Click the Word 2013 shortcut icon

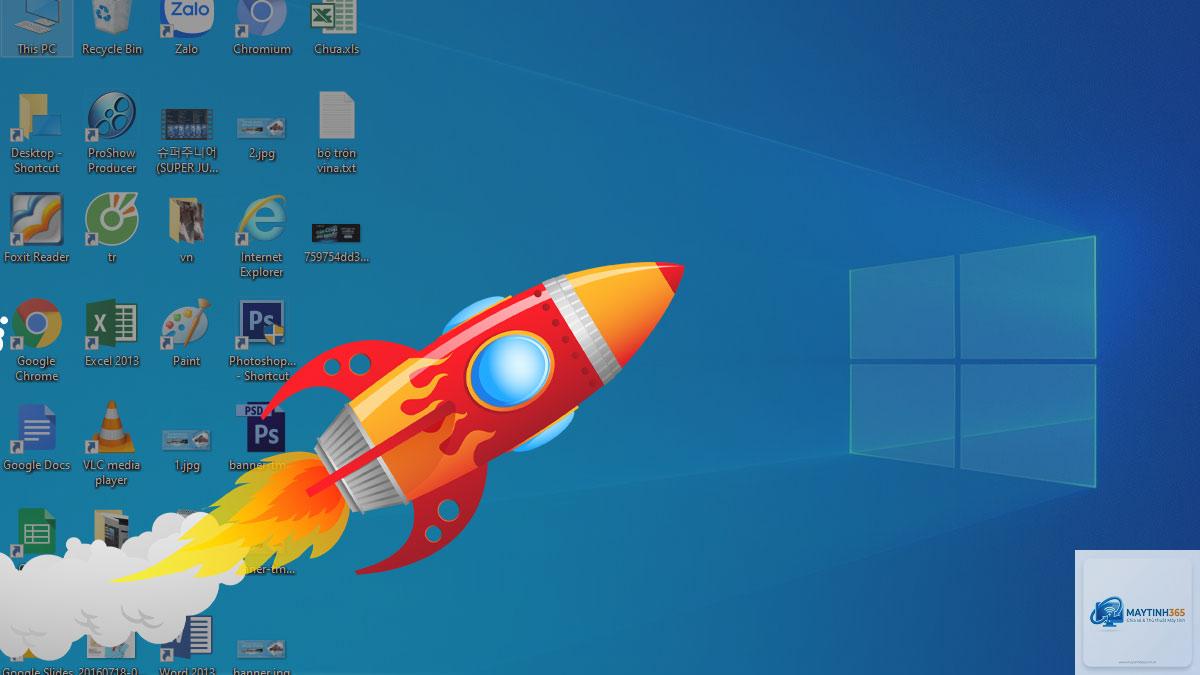click(187, 645)
